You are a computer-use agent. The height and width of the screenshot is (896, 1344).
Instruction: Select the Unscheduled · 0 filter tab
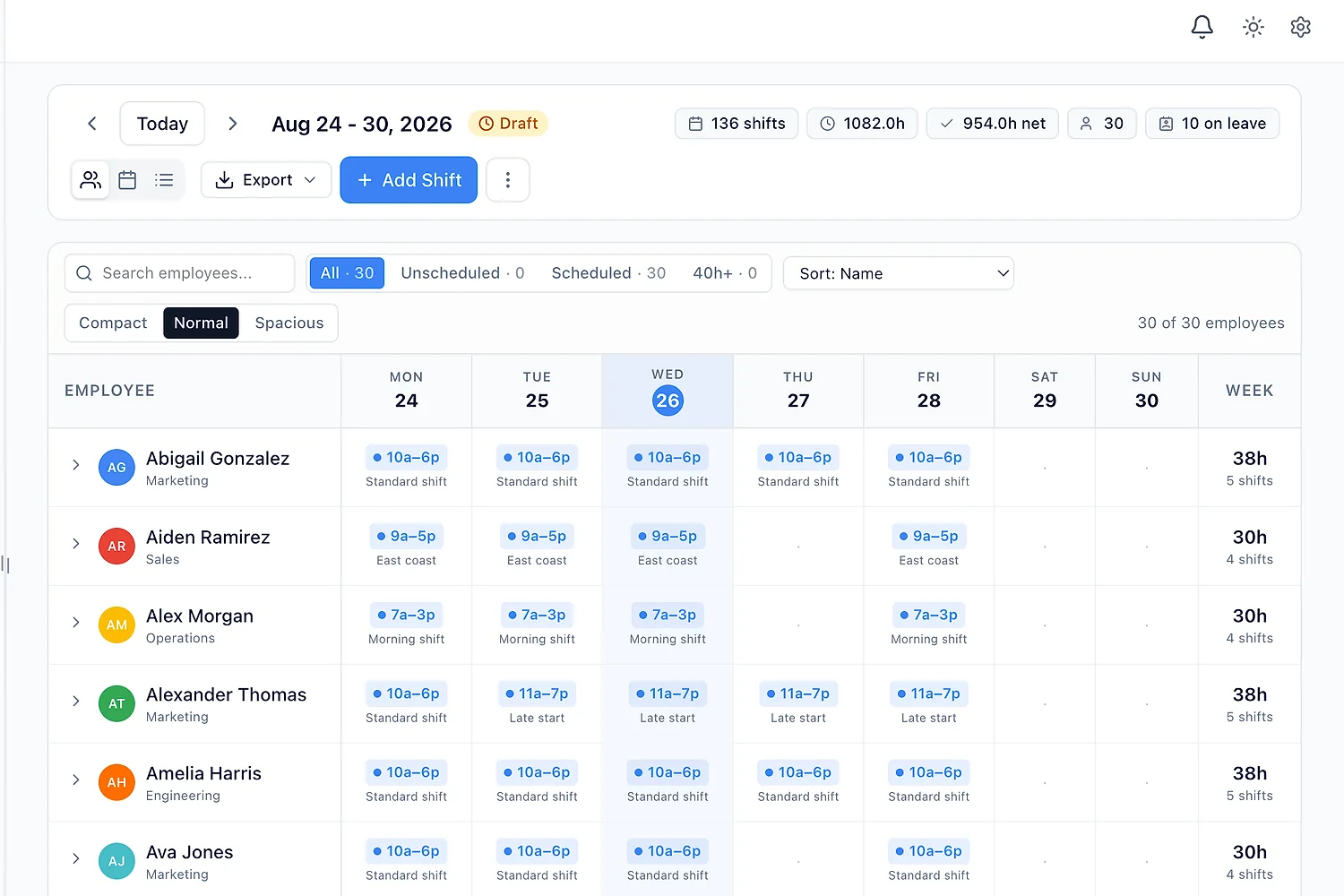coord(462,273)
